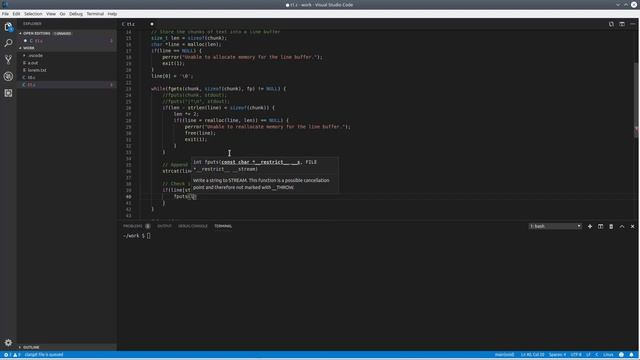
Task: Change indentation via Spaces: 4
Action: pyautogui.click(x=557, y=355)
